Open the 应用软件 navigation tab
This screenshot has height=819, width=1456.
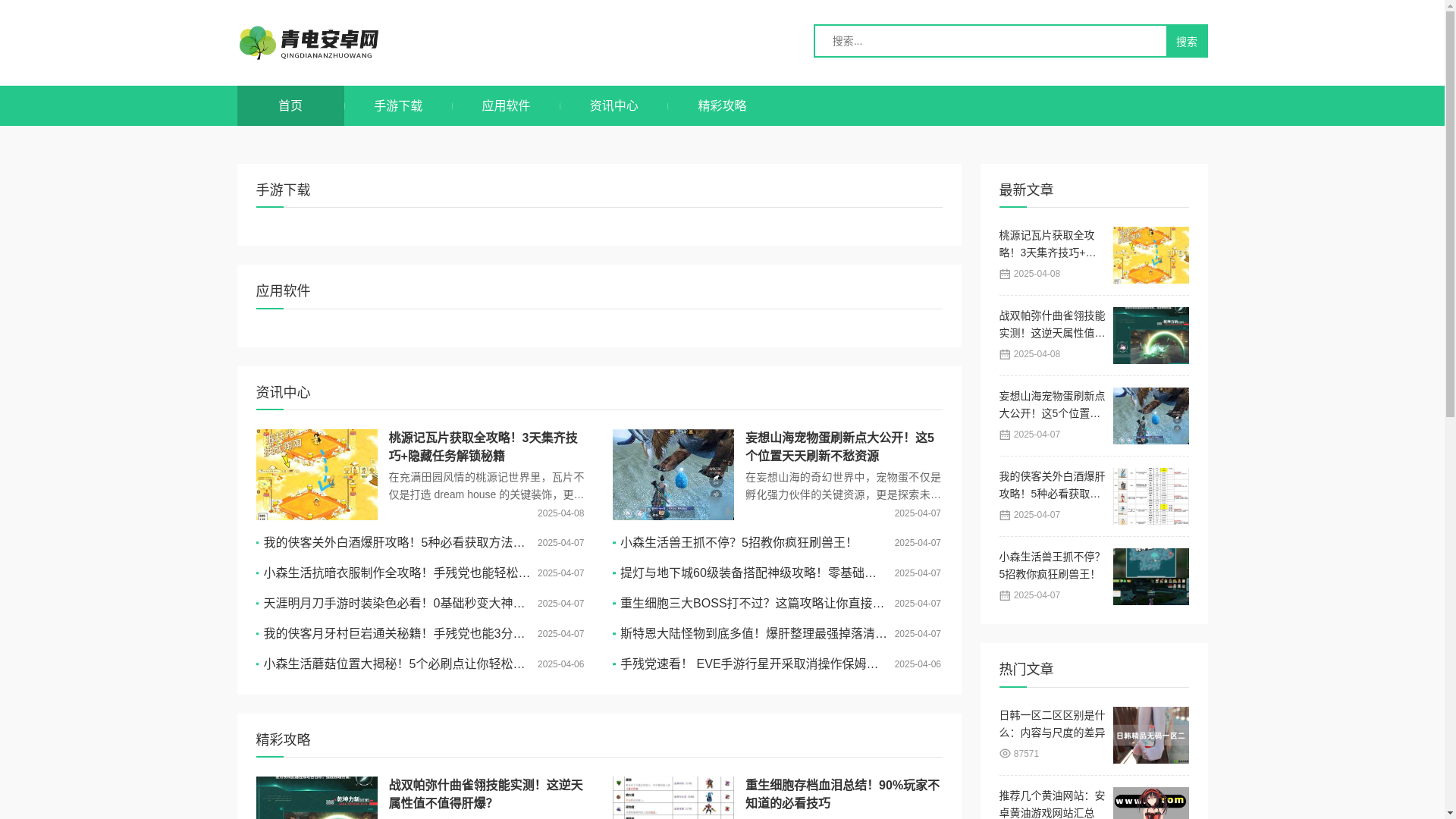[x=506, y=106]
